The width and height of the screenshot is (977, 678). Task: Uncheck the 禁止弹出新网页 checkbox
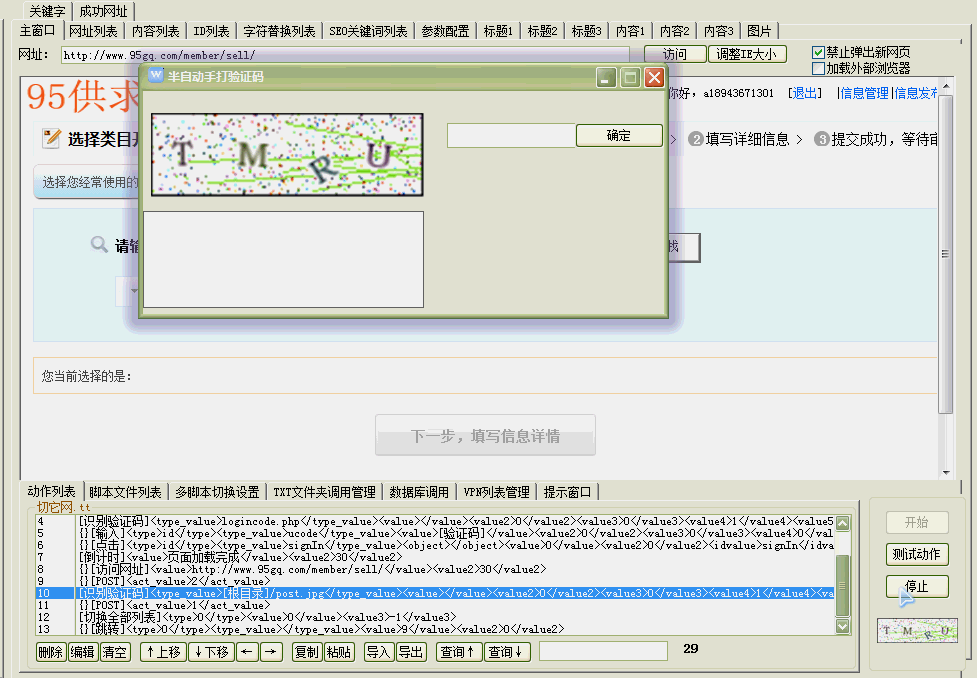[x=818, y=52]
